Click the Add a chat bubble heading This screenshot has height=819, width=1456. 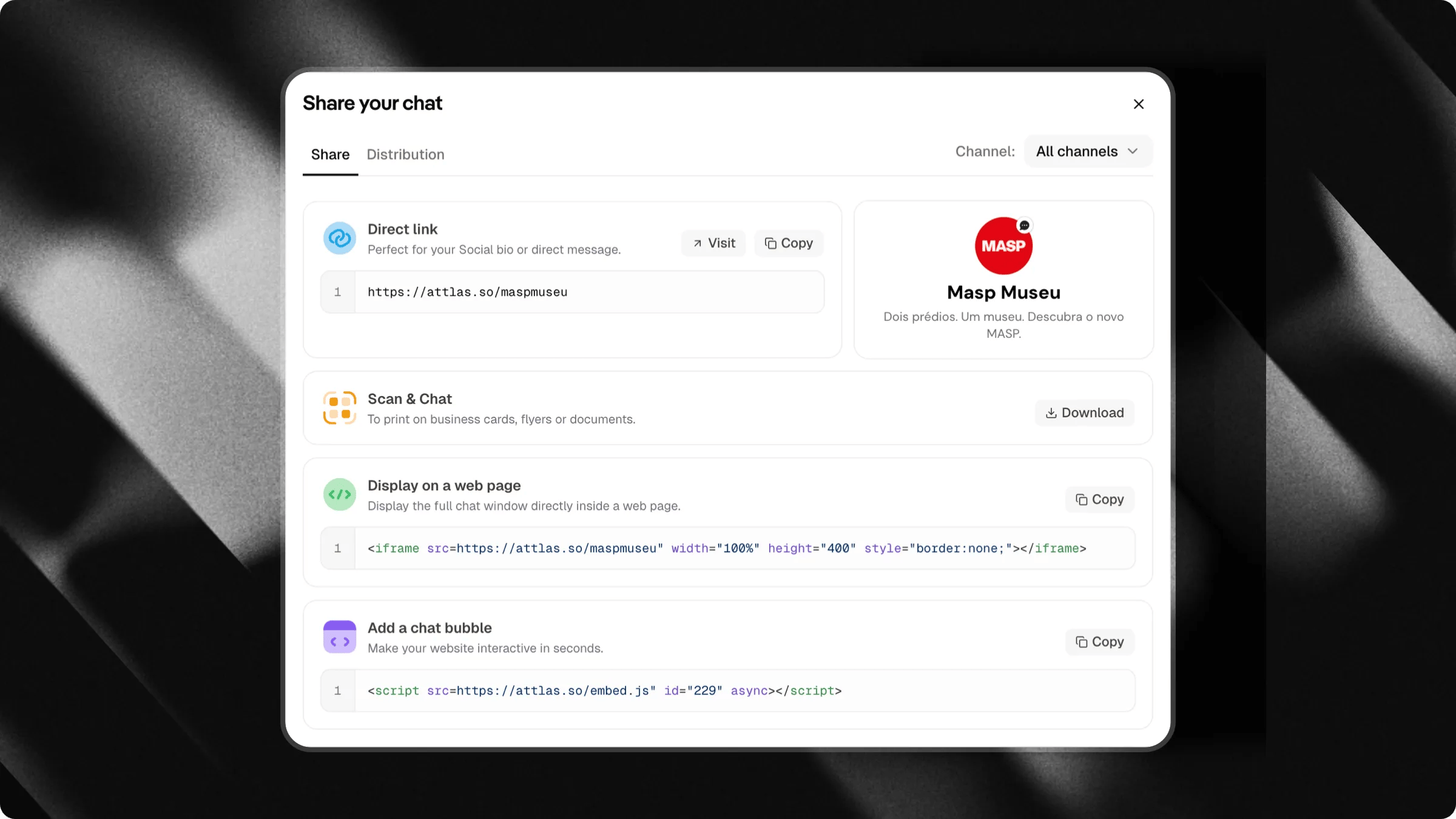[430, 628]
